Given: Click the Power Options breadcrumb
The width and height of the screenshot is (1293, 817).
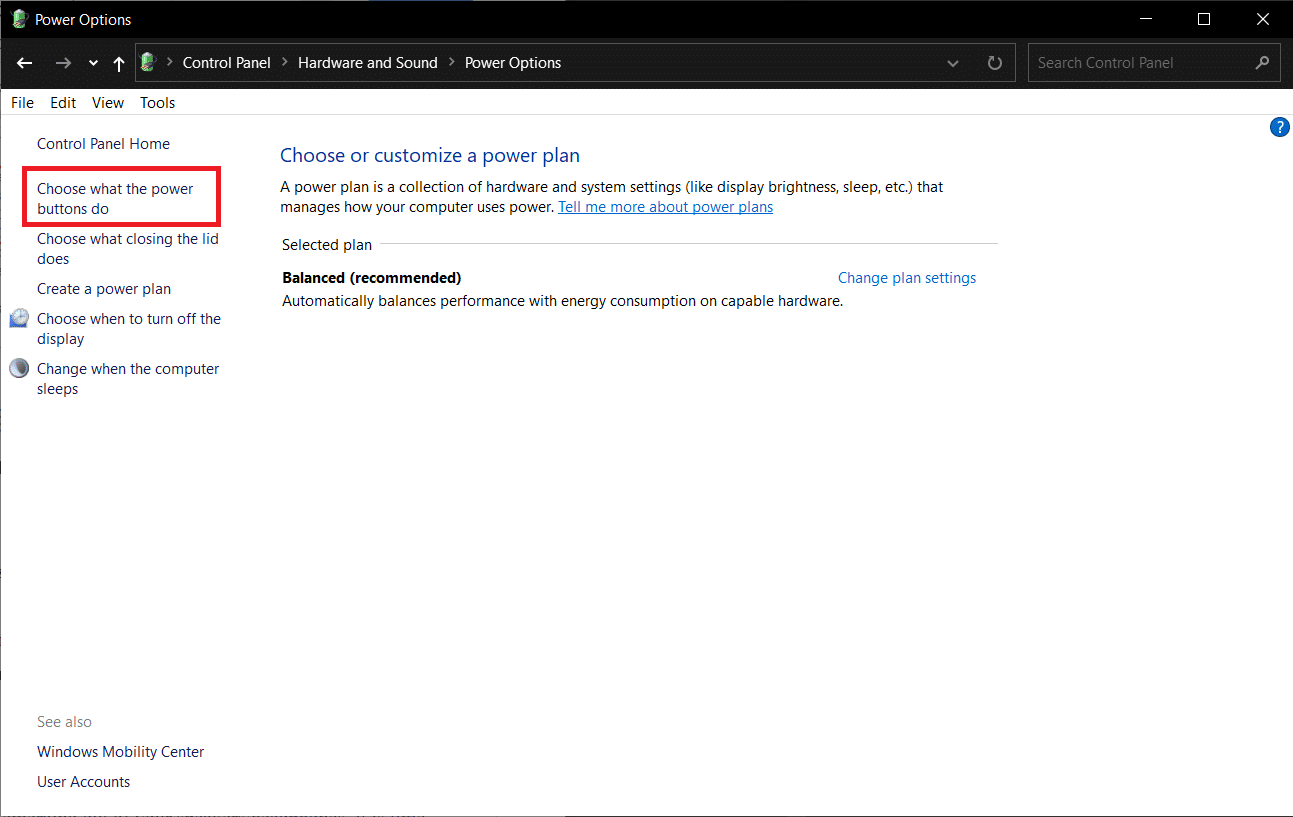Looking at the screenshot, I should pyautogui.click(x=513, y=62).
